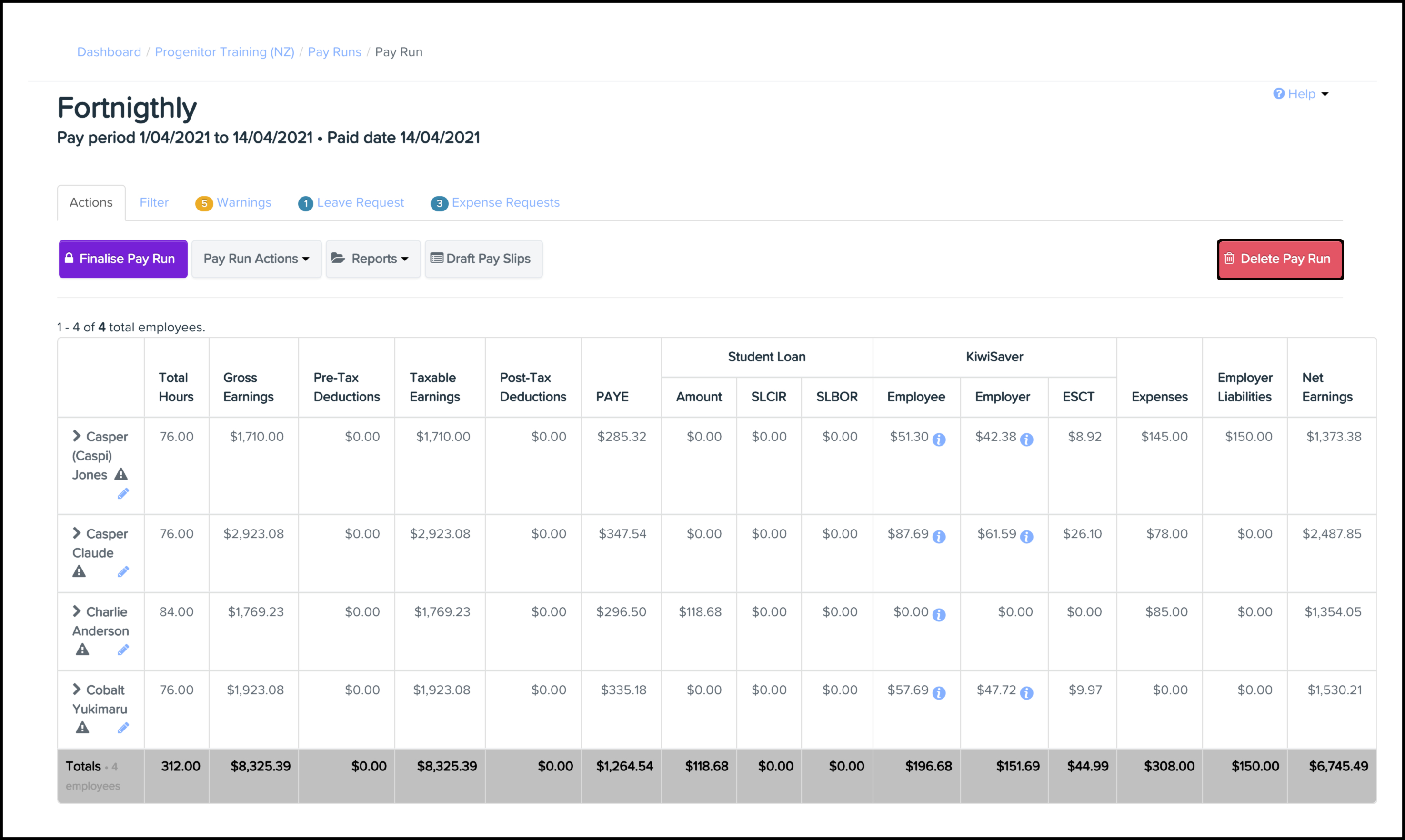The image size is (1405, 840).
Task: Click info icon next to Charlie's $0.00 KiwiSaver
Action: pos(939,615)
